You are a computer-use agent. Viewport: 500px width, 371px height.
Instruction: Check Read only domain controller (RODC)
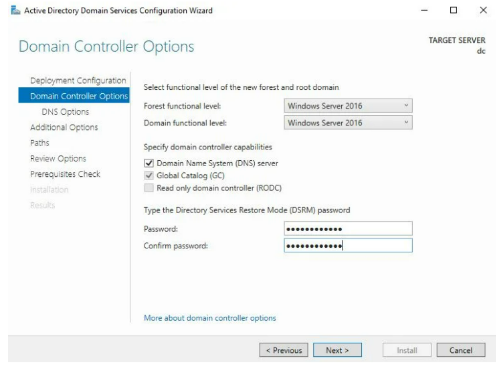tap(149, 188)
